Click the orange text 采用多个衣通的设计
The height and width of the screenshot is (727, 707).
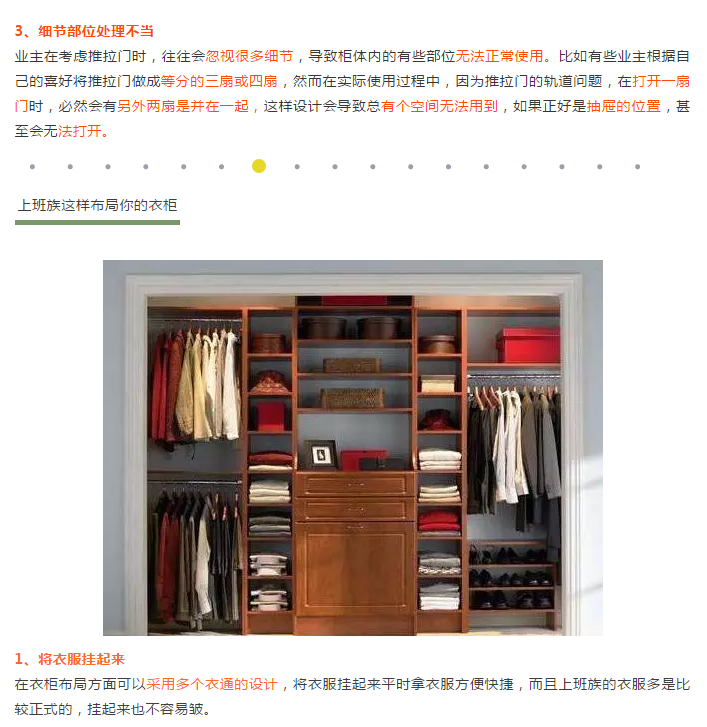coord(212,684)
